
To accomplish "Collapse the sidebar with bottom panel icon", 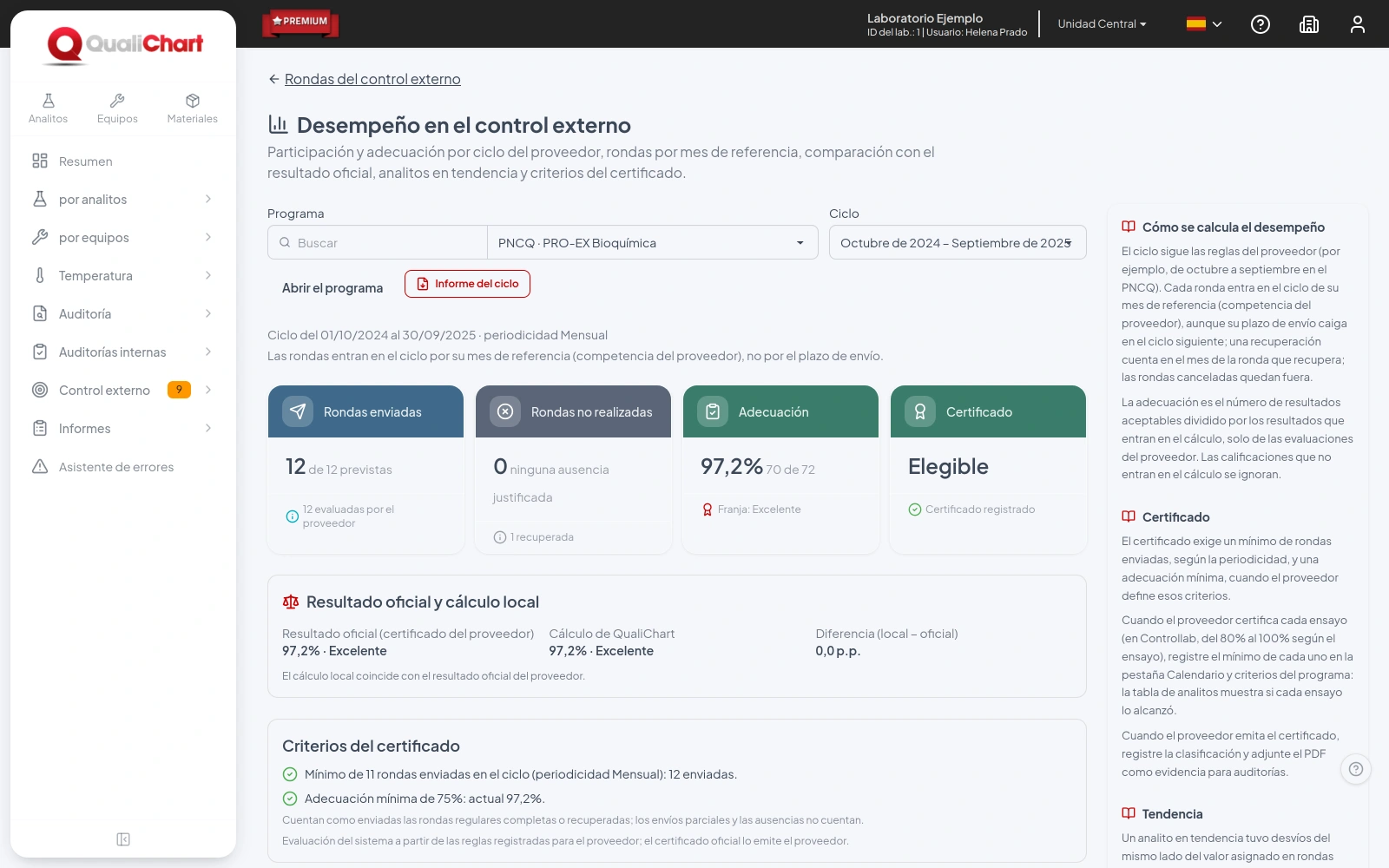I will click(123, 839).
